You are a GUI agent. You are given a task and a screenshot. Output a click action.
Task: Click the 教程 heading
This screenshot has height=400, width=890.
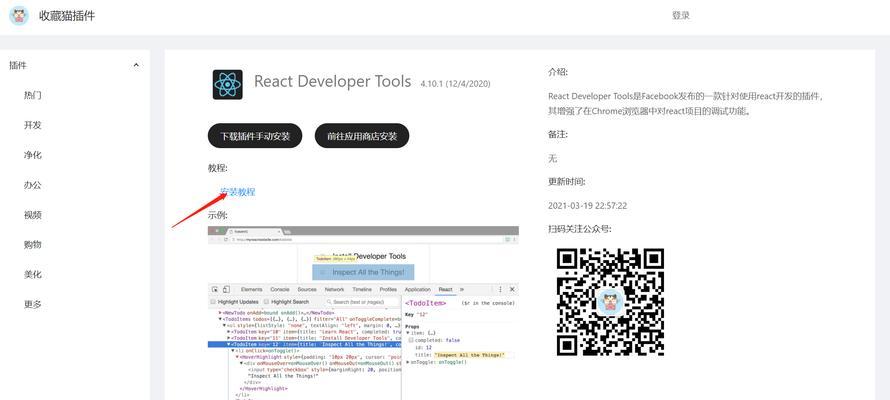pos(217,168)
